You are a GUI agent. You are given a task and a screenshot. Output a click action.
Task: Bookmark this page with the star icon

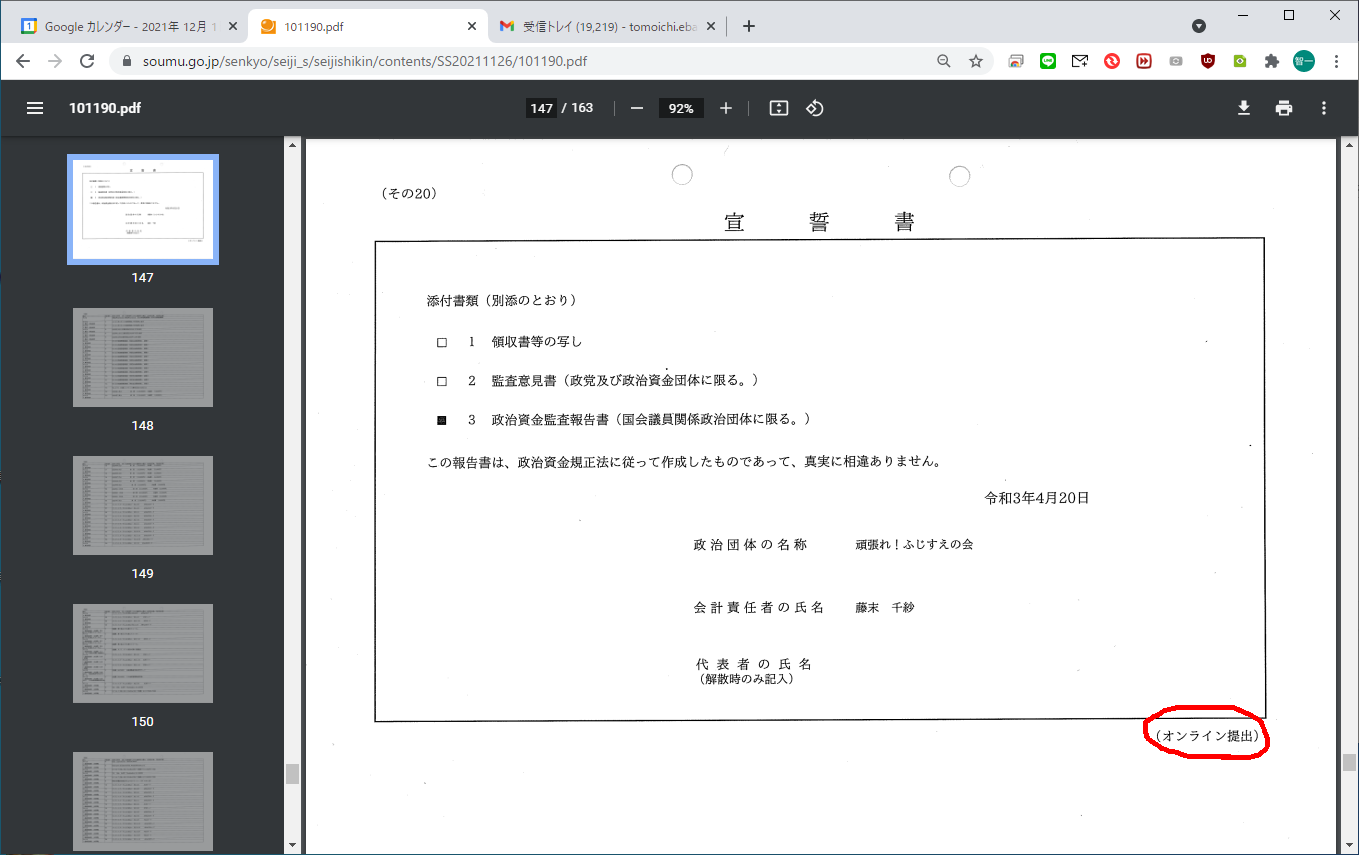click(x=976, y=61)
